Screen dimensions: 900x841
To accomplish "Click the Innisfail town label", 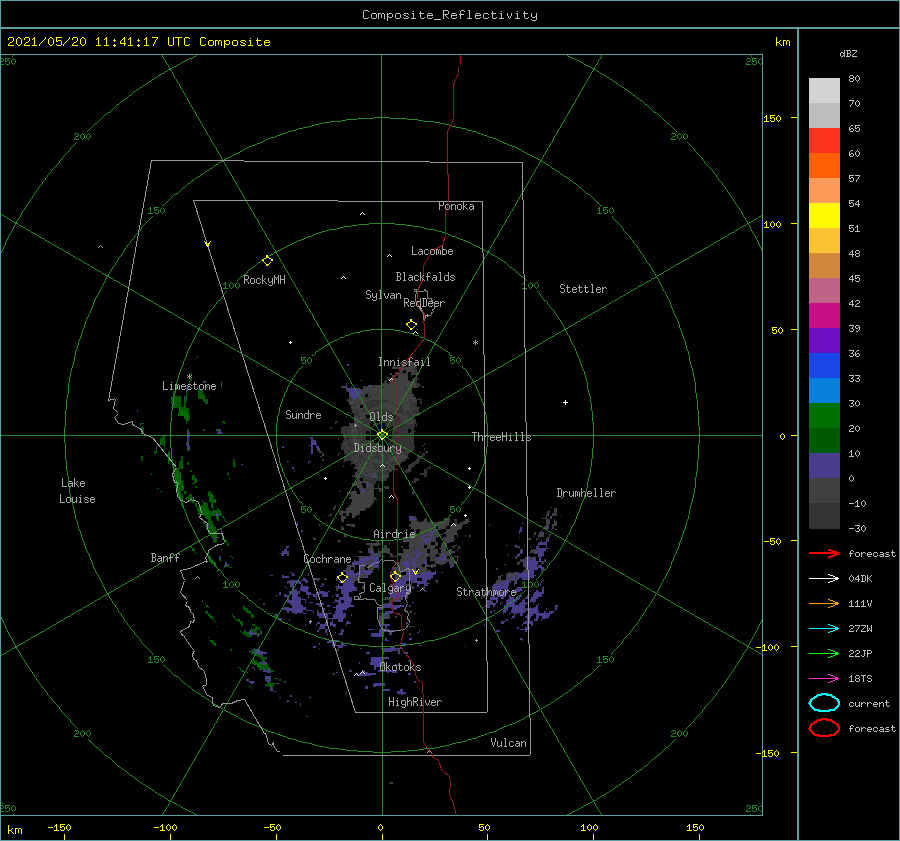I will tap(404, 362).
